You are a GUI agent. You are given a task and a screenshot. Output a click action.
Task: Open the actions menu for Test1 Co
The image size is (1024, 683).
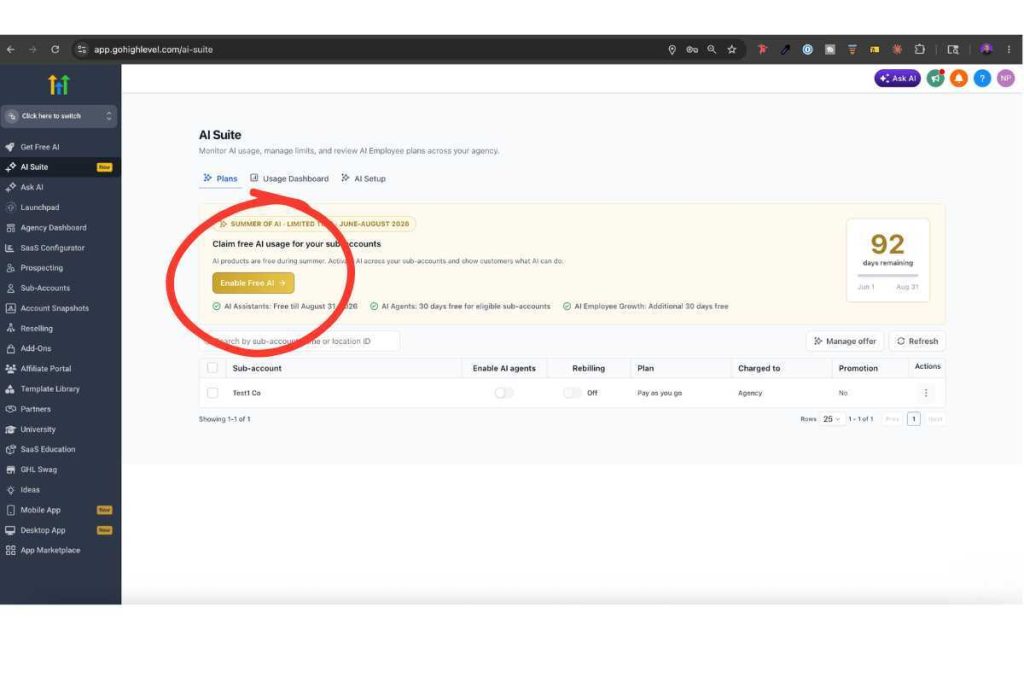[x=925, y=393]
